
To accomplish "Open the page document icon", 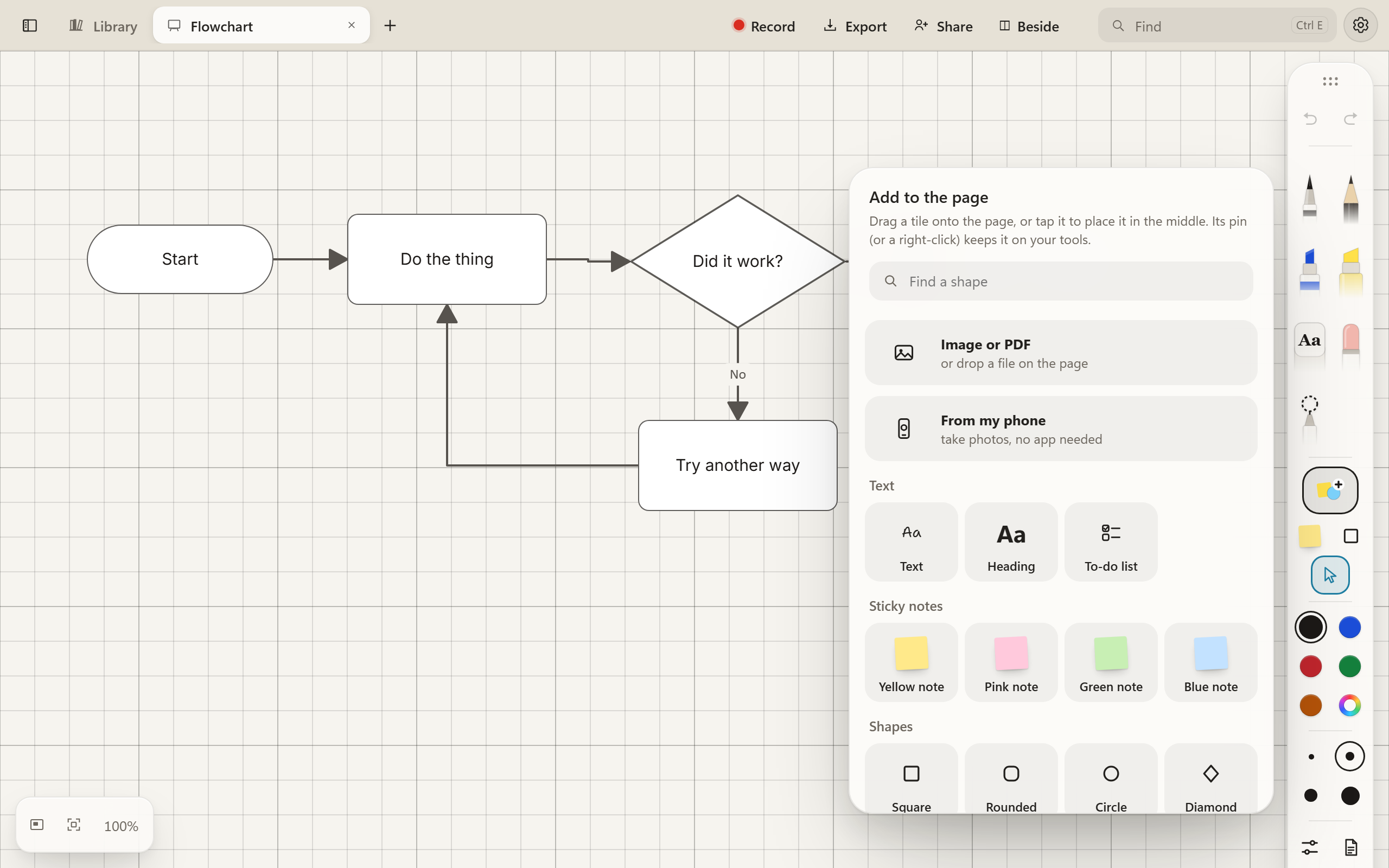I will tap(1350, 847).
